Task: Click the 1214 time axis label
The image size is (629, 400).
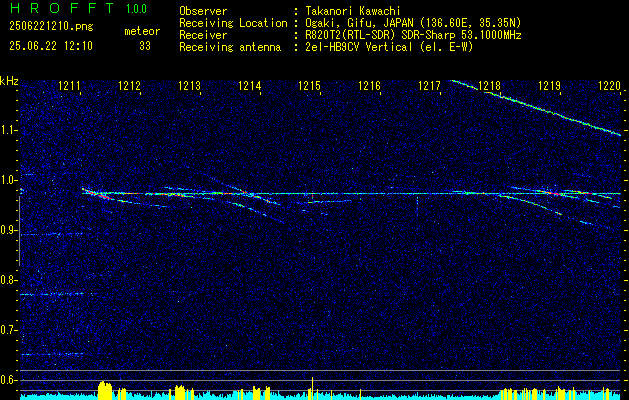Action: click(x=250, y=85)
